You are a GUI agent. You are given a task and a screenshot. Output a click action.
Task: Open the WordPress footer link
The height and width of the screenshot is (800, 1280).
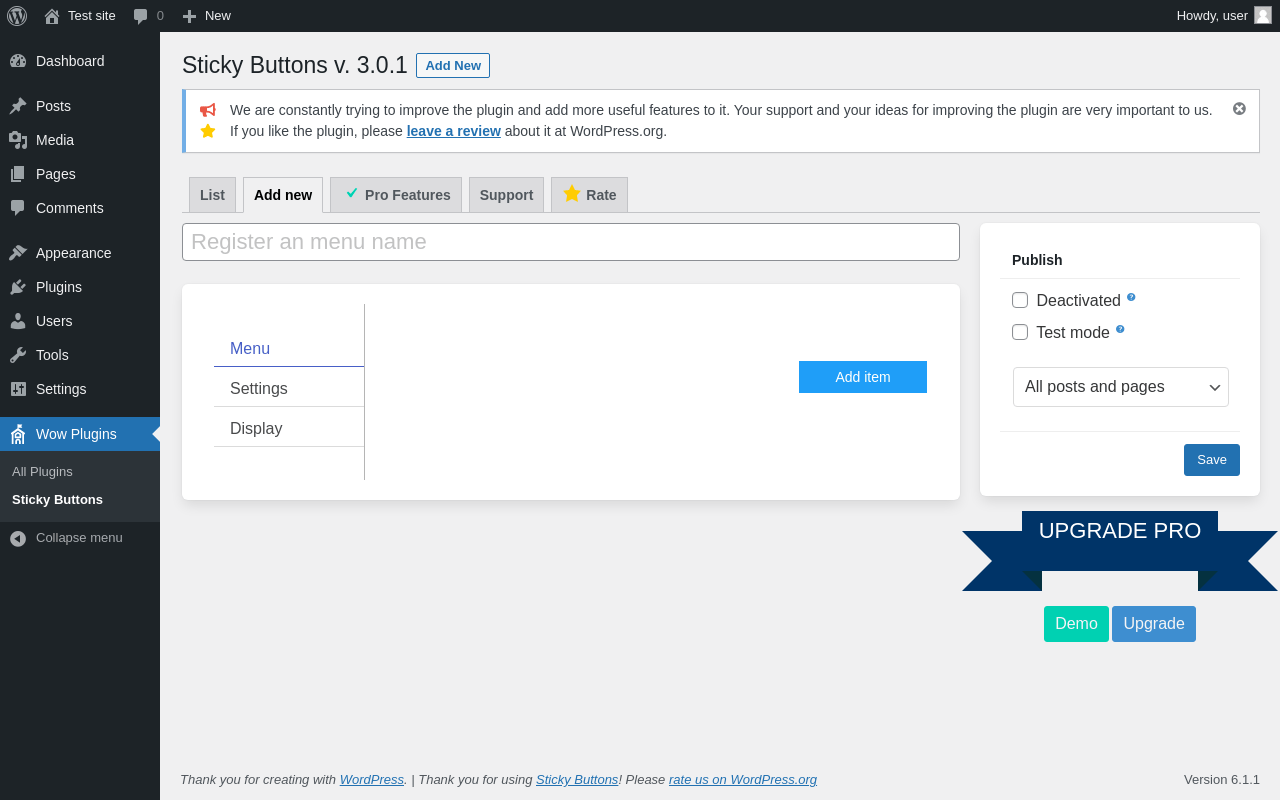372,780
